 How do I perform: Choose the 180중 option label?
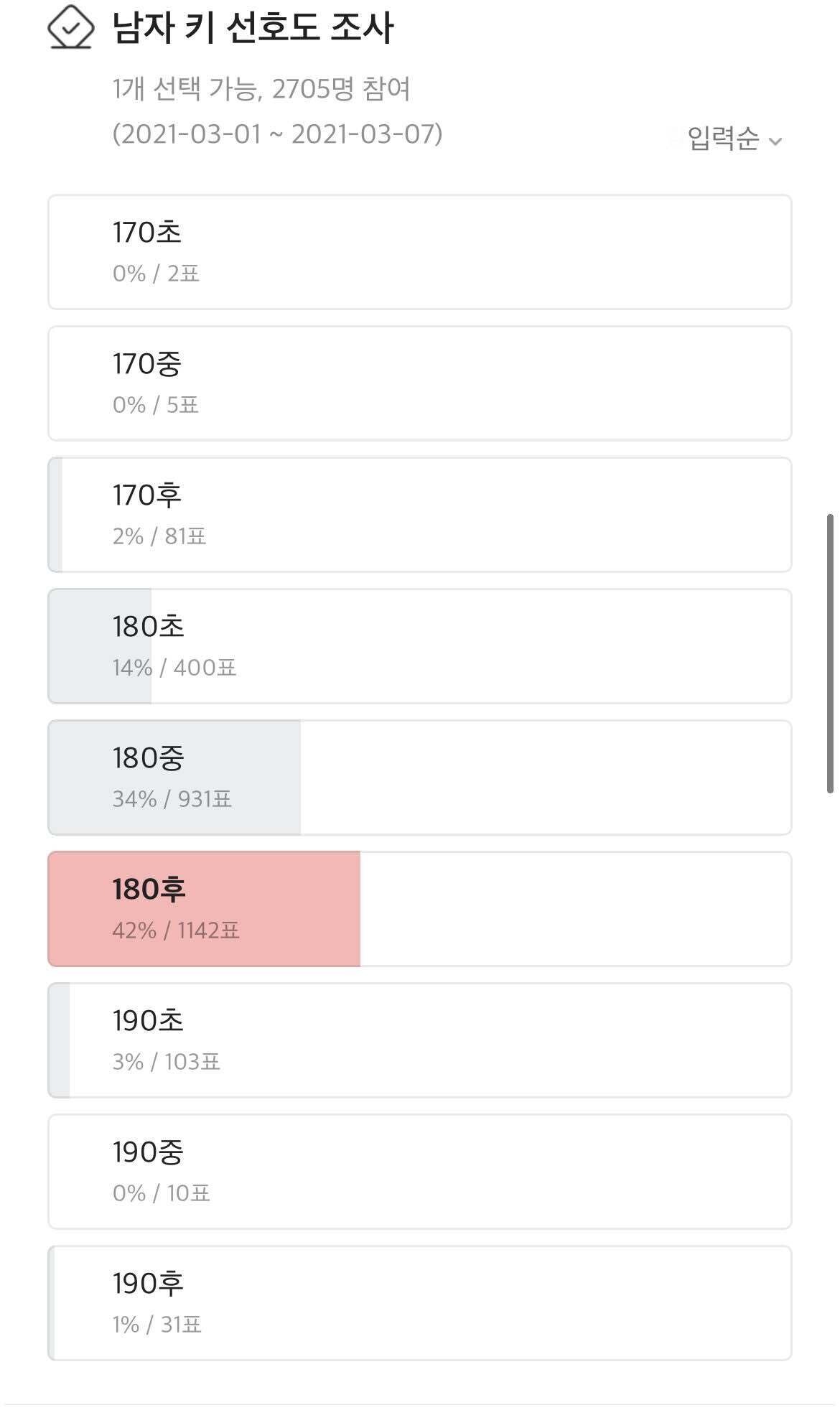click(x=148, y=758)
